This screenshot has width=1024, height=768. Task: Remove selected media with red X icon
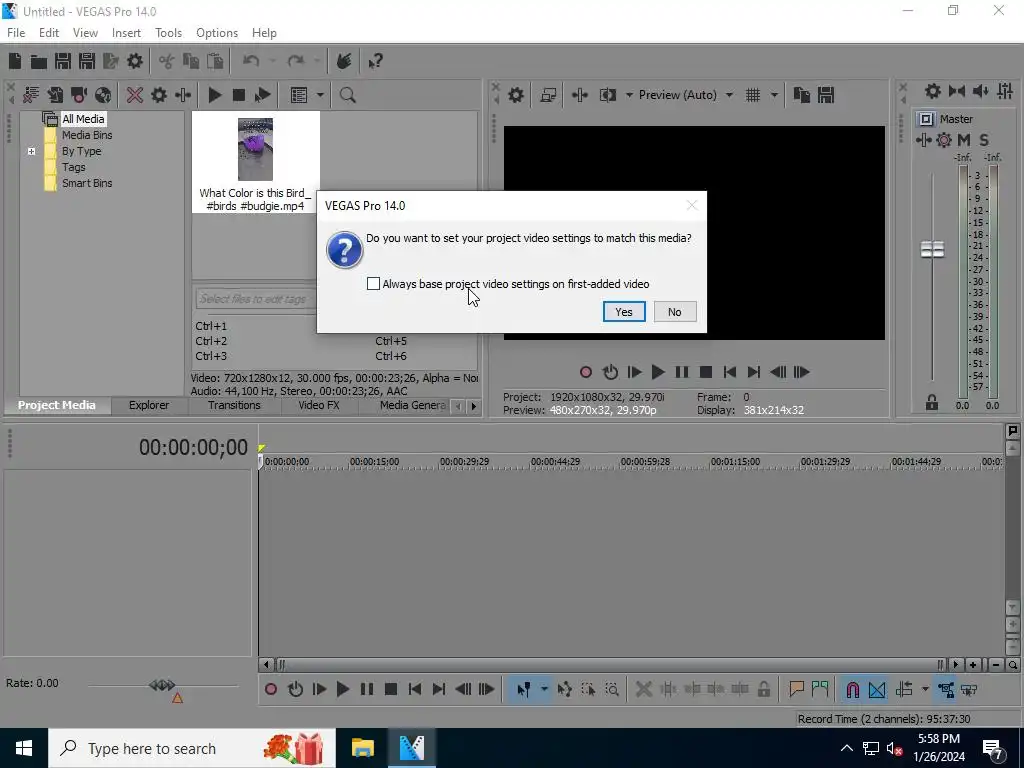[135, 95]
